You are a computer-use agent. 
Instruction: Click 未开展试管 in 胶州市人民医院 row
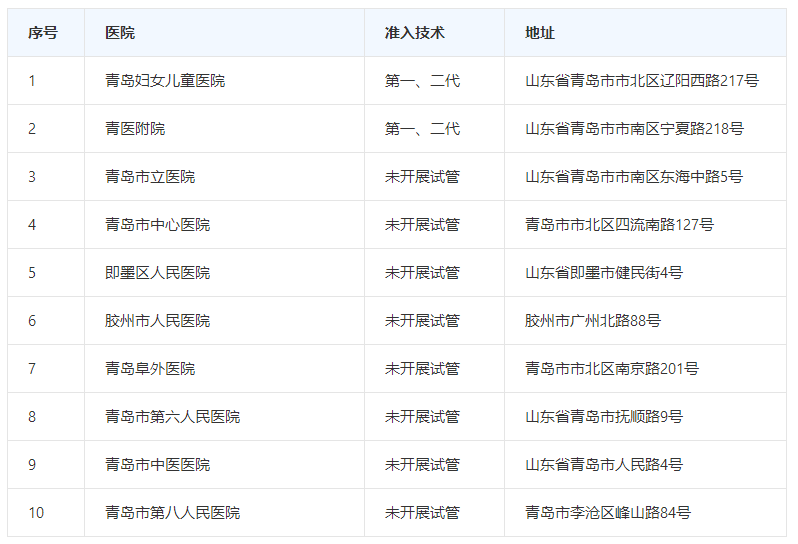(x=422, y=321)
